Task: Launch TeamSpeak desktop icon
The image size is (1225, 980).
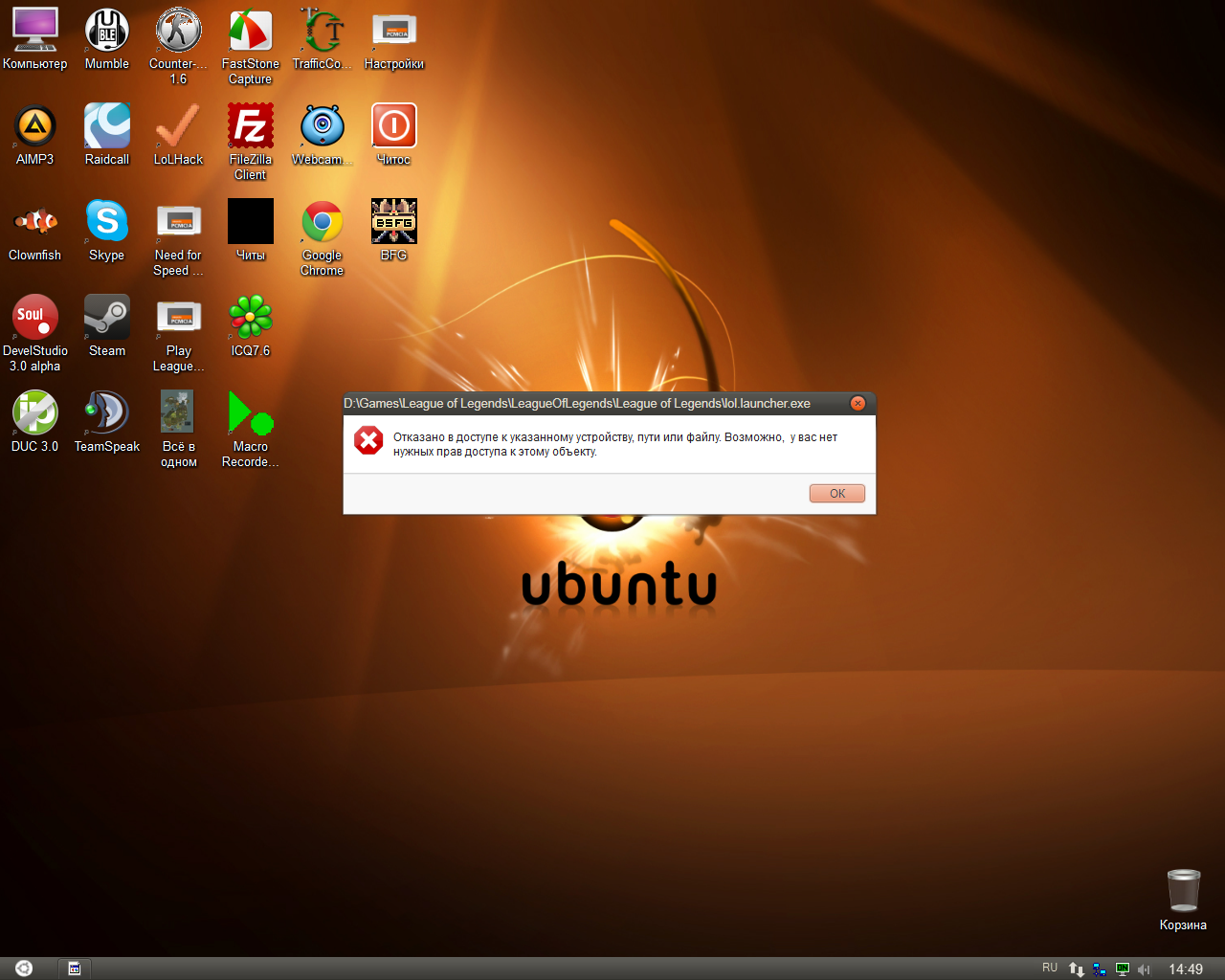Action: 107,422
